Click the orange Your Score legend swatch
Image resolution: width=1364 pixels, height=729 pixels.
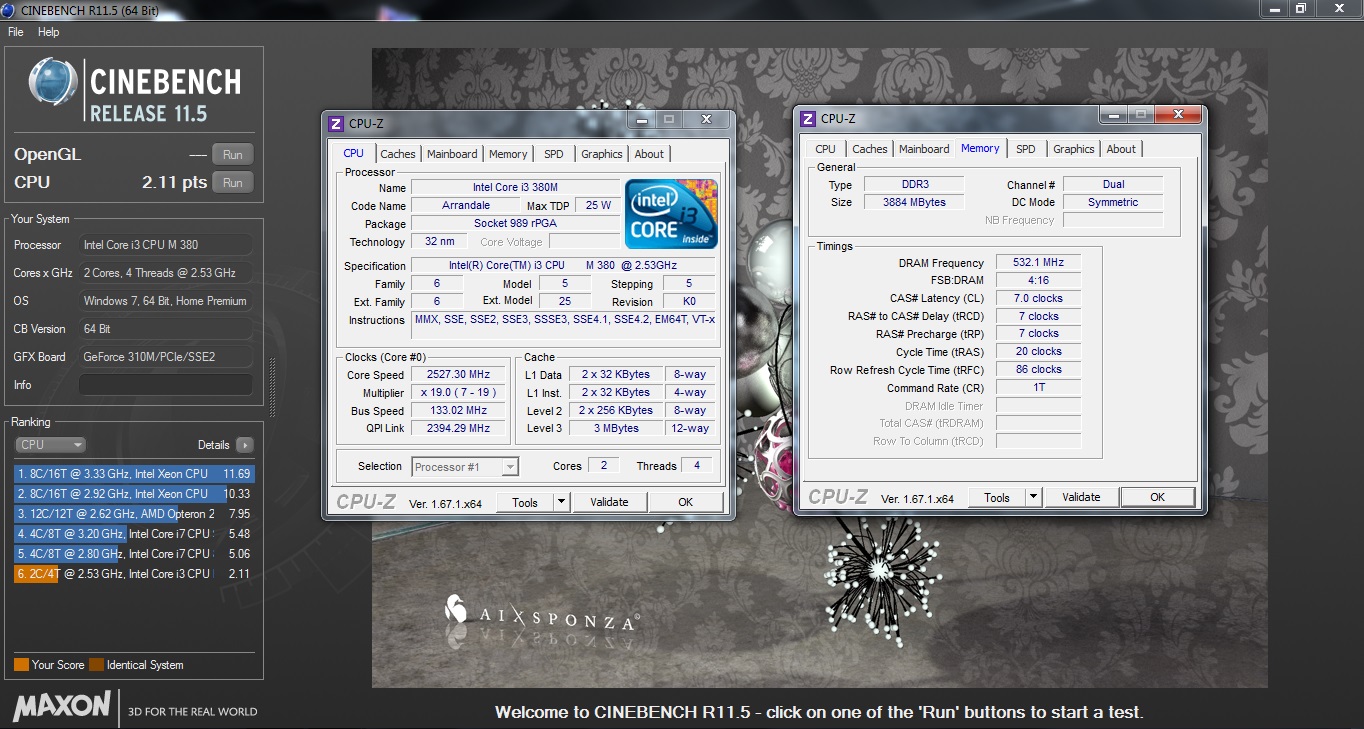(21, 665)
